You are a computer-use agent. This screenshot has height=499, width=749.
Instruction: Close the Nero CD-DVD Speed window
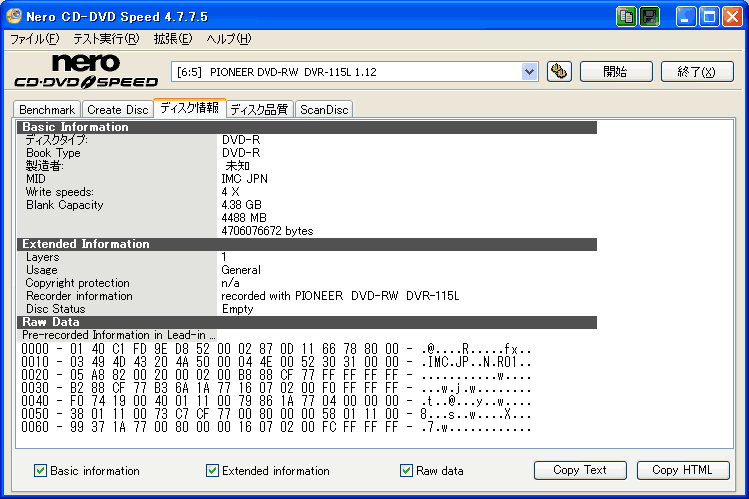pyautogui.click(x=732, y=17)
